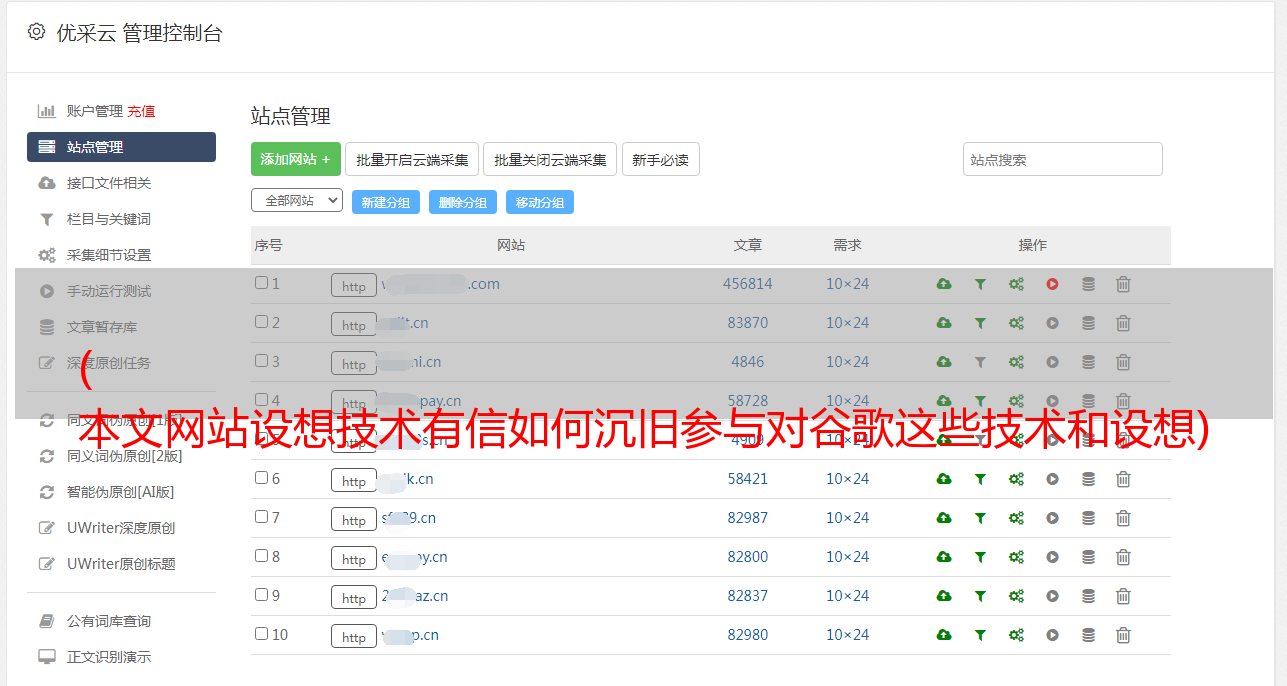Check the checkbox for site 8
The image size is (1287, 686).
[x=261, y=556]
